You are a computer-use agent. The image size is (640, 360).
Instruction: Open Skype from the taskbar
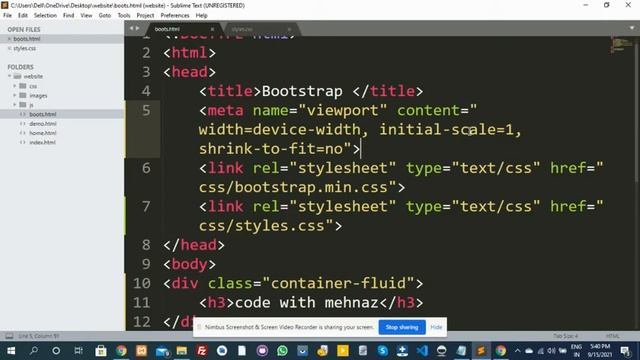pos(382,351)
